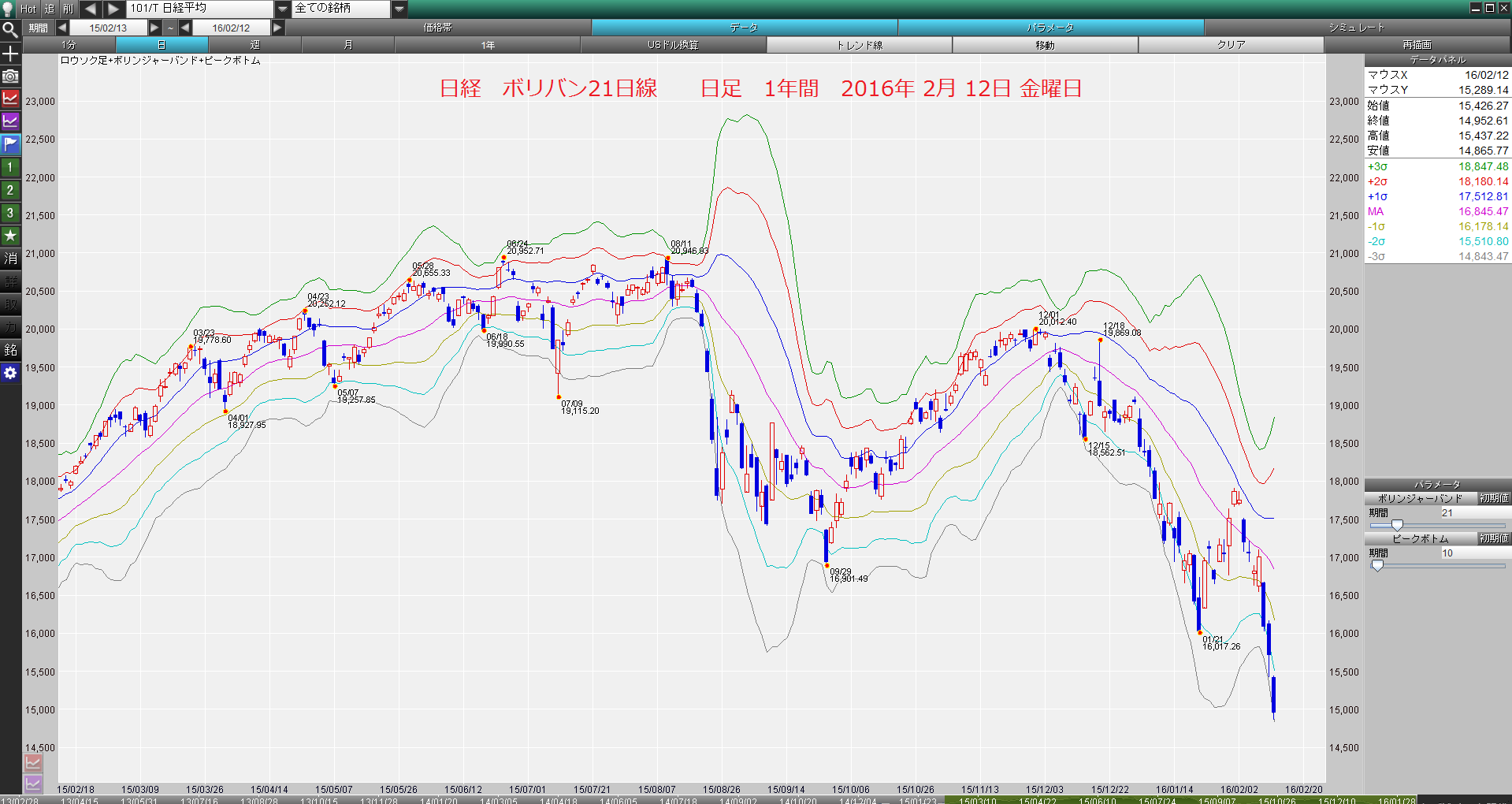Open settings via blue gear icon

[x=10, y=373]
